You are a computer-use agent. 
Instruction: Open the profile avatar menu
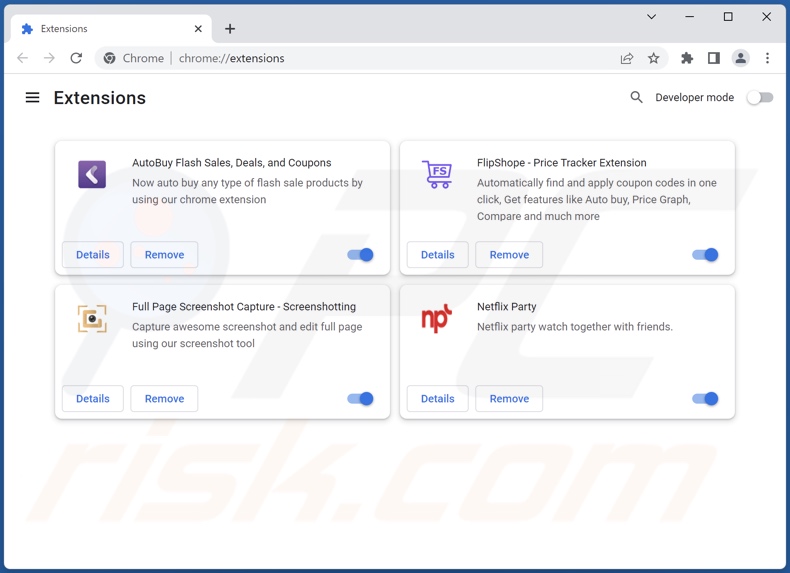[x=741, y=58]
